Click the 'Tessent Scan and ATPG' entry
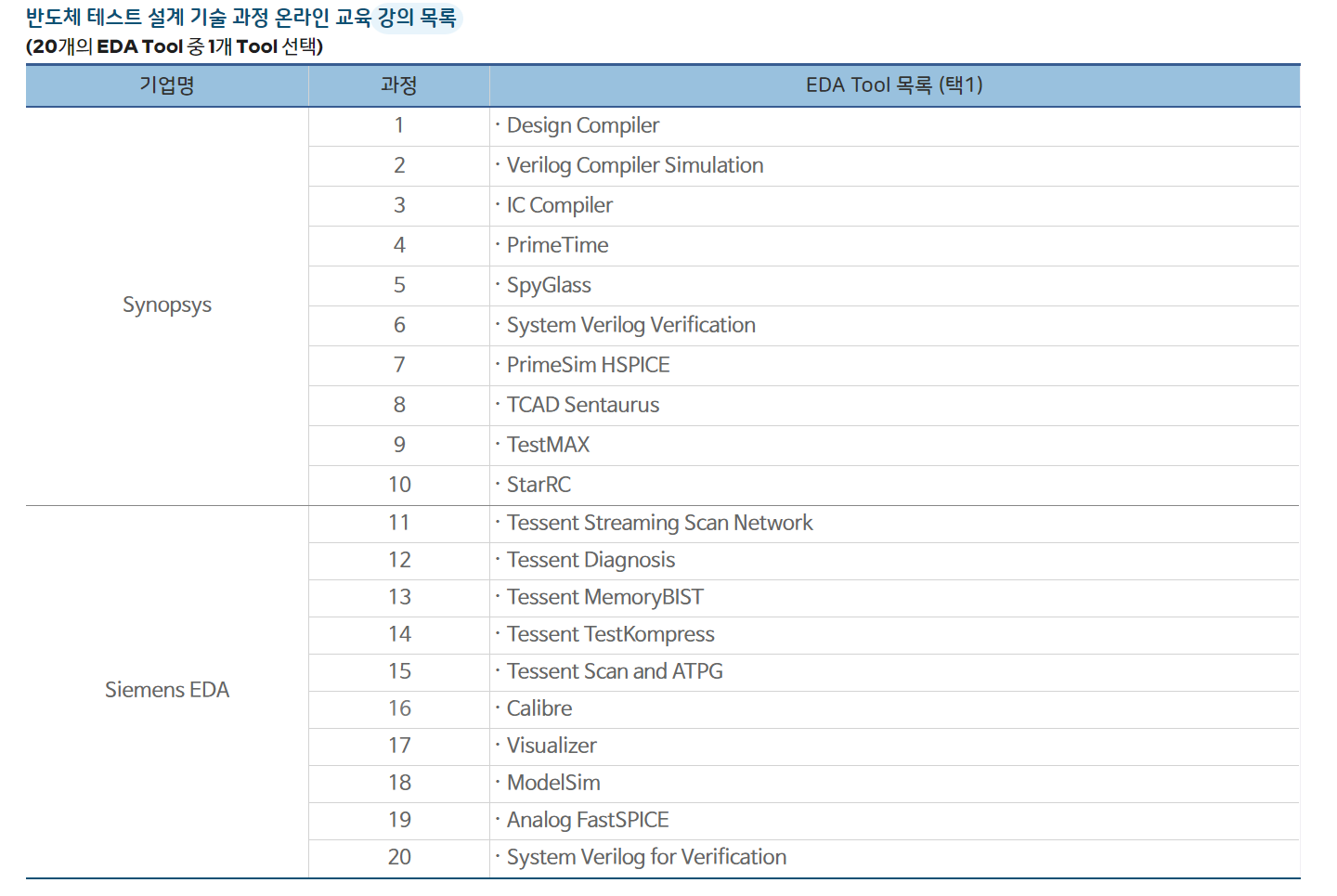The height and width of the screenshot is (896, 1337). pos(614,671)
